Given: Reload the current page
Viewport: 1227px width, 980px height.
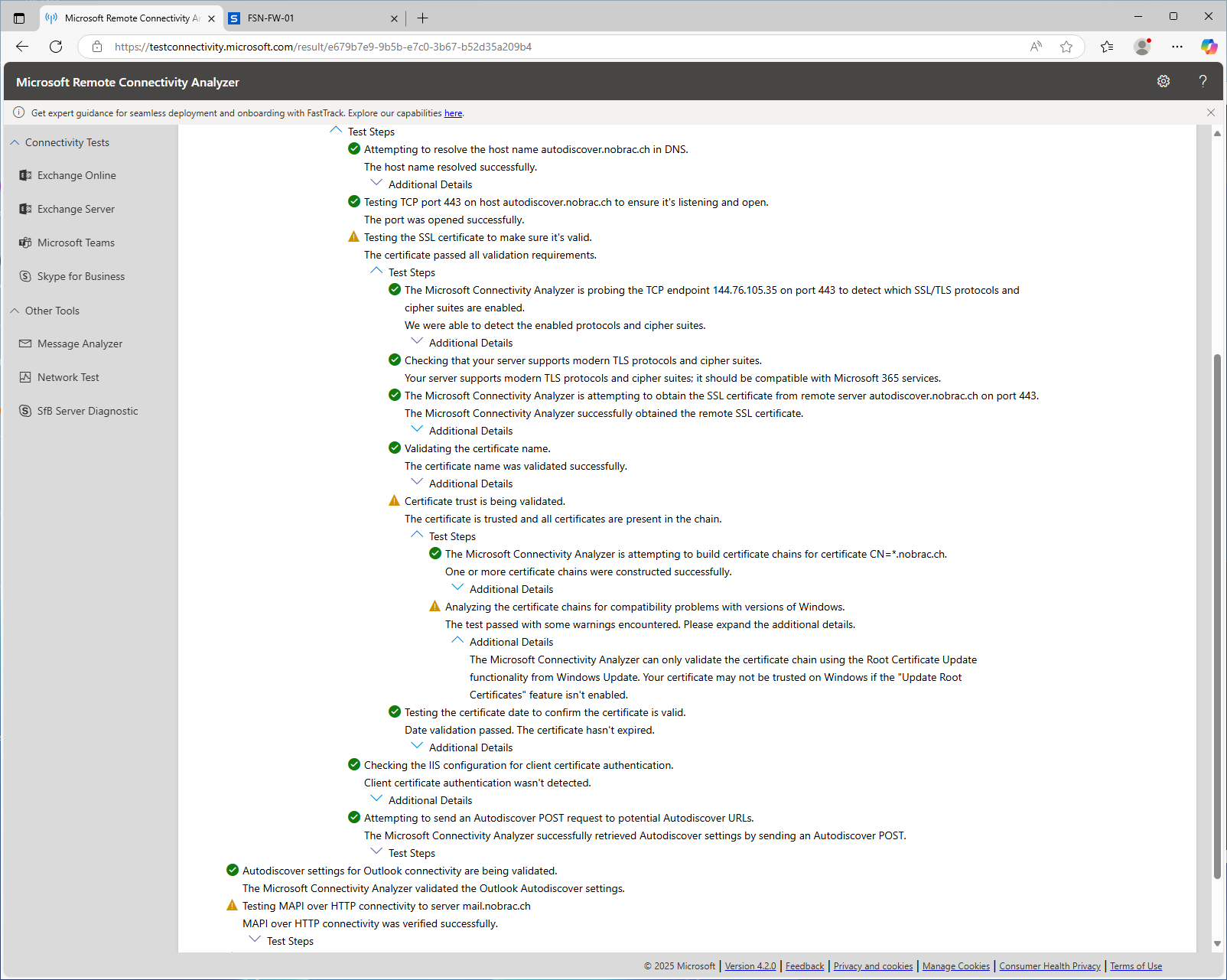Looking at the screenshot, I should coord(56,47).
